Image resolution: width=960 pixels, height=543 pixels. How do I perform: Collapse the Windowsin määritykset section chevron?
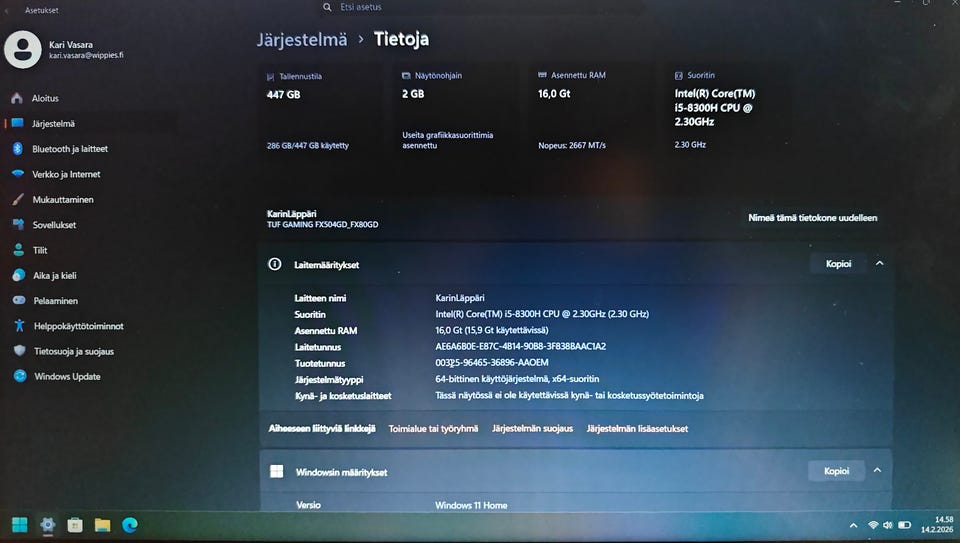(x=877, y=470)
